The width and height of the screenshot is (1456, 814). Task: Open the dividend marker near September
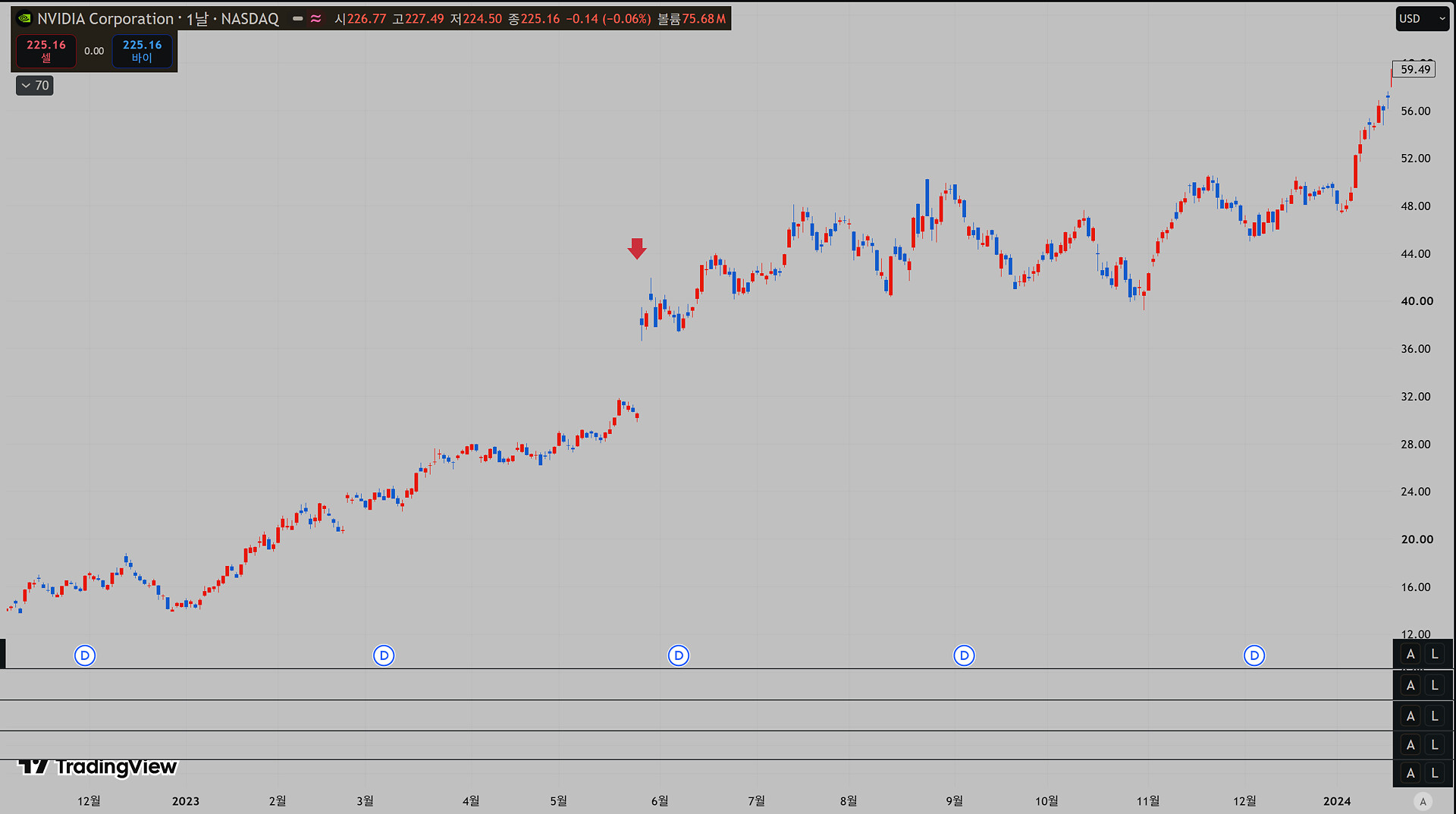tap(964, 655)
